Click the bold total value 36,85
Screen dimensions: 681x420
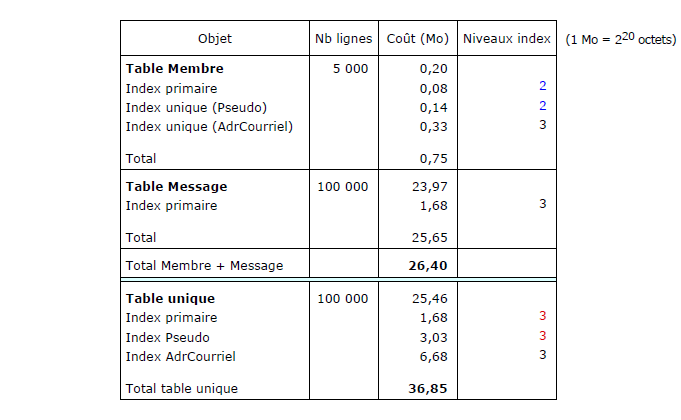[x=428, y=388]
